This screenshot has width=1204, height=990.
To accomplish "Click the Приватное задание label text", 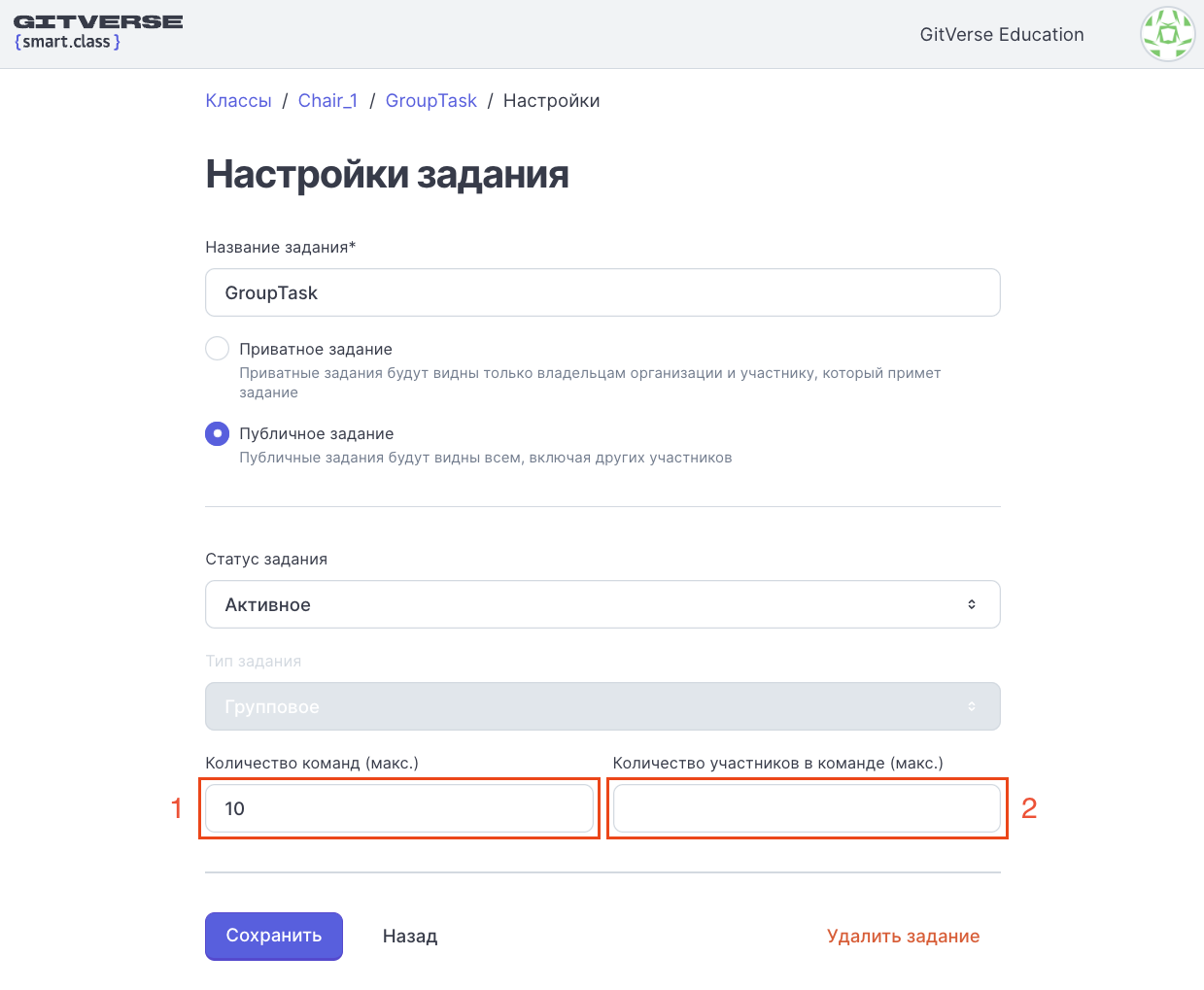I will coord(316,349).
